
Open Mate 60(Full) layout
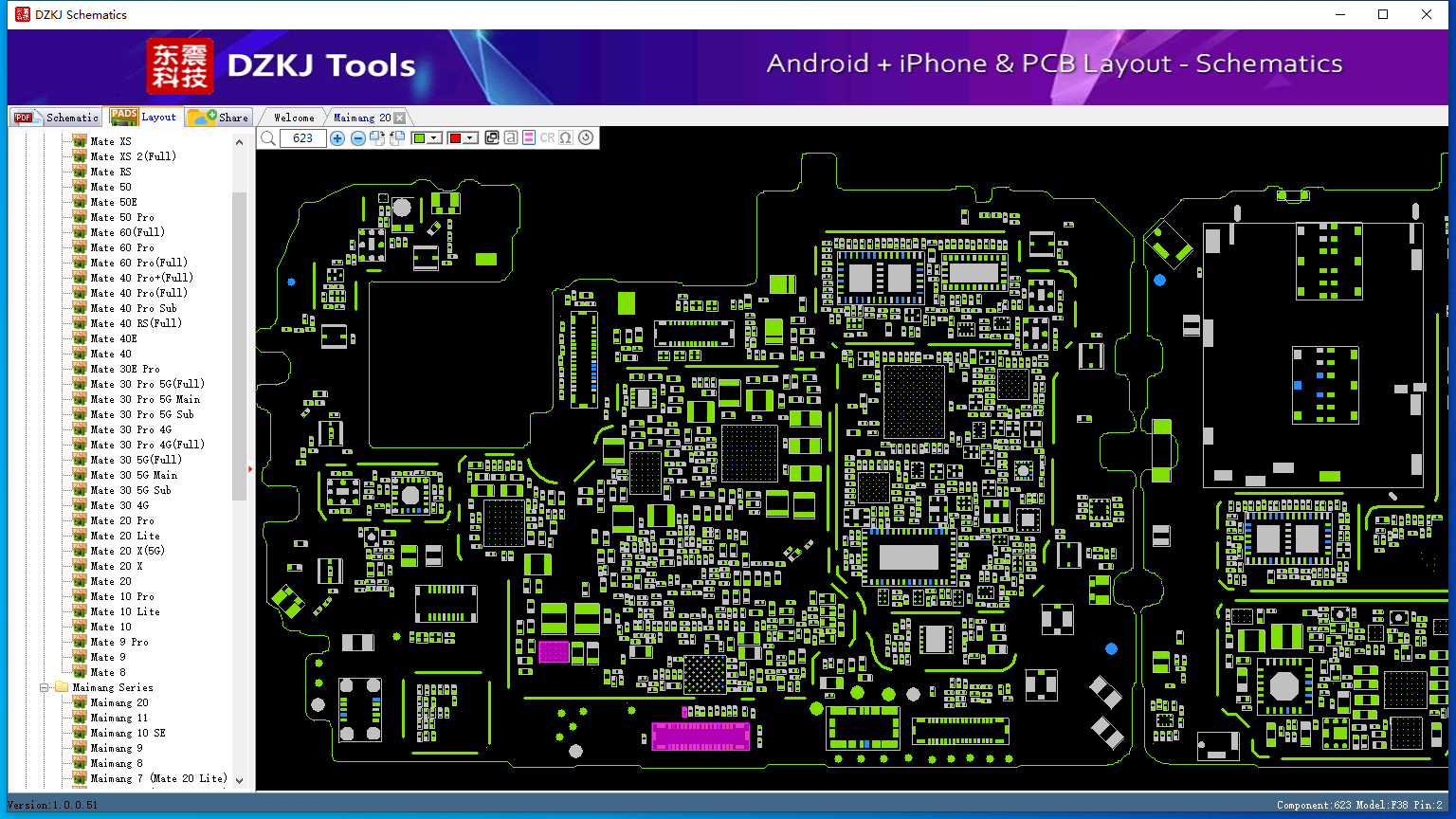[x=128, y=232]
